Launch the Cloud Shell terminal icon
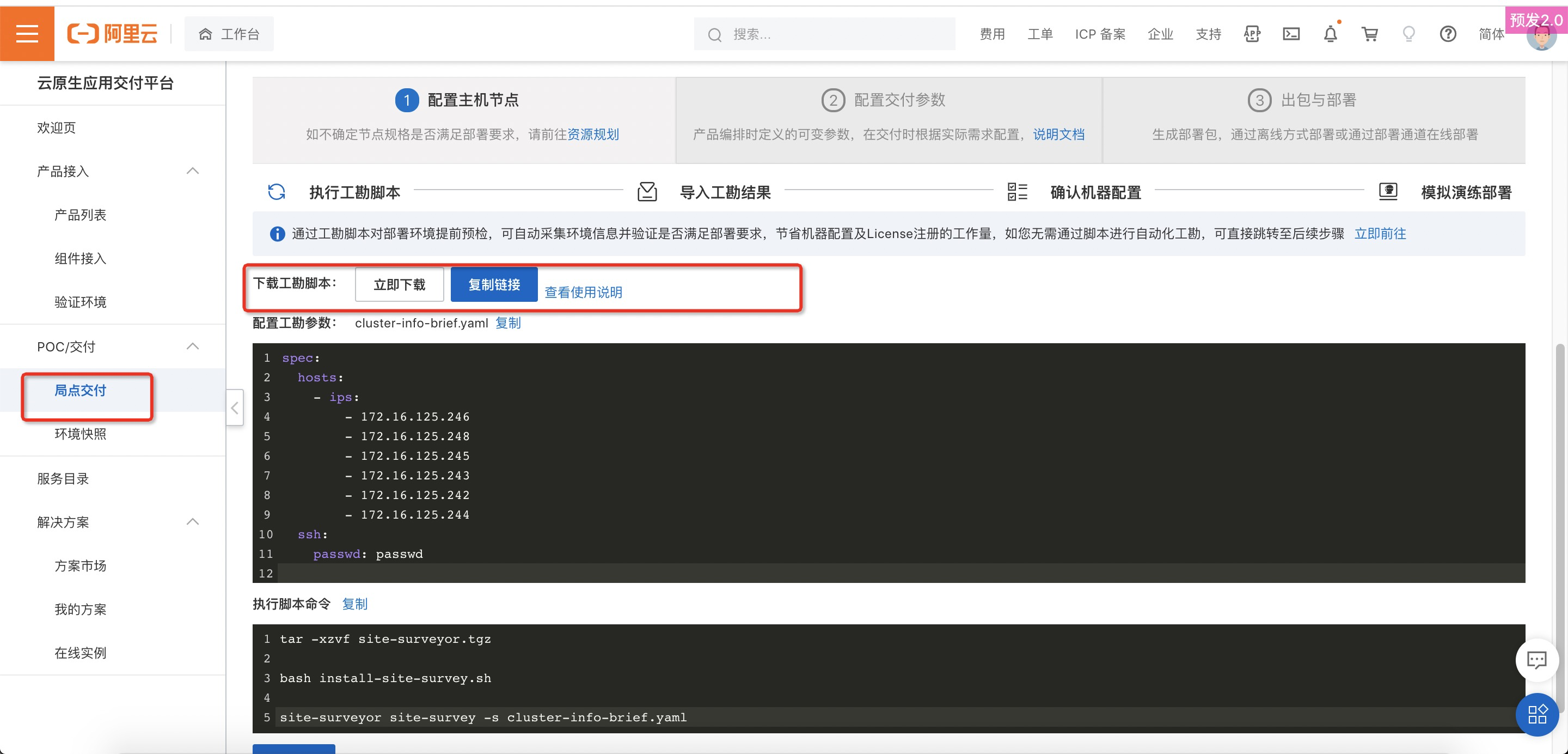The image size is (1568, 754). 1291,34
